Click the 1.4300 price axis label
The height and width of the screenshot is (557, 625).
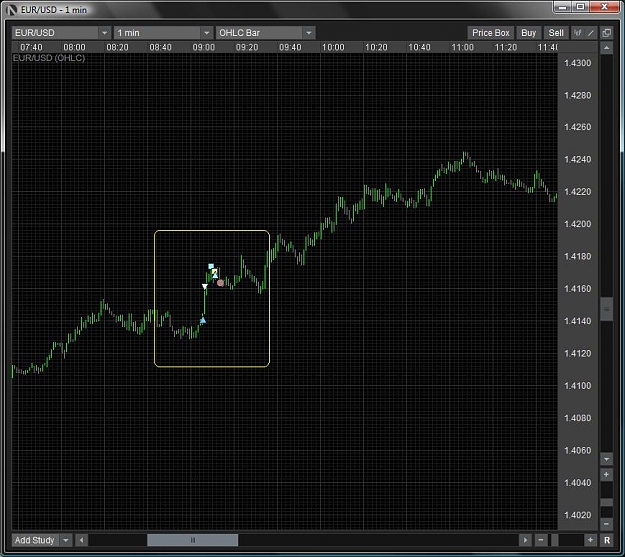[578, 63]
